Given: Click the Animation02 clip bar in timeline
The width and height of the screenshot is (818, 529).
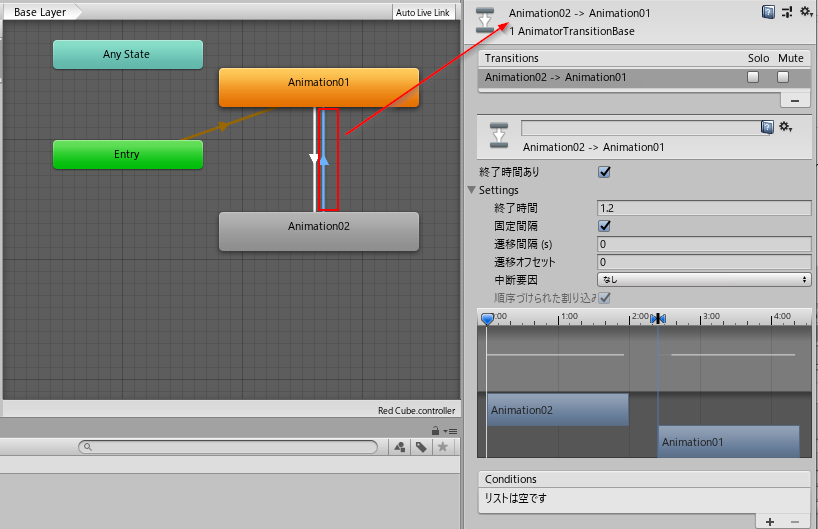Looking at the screenshot, I should tap(558, 410).
